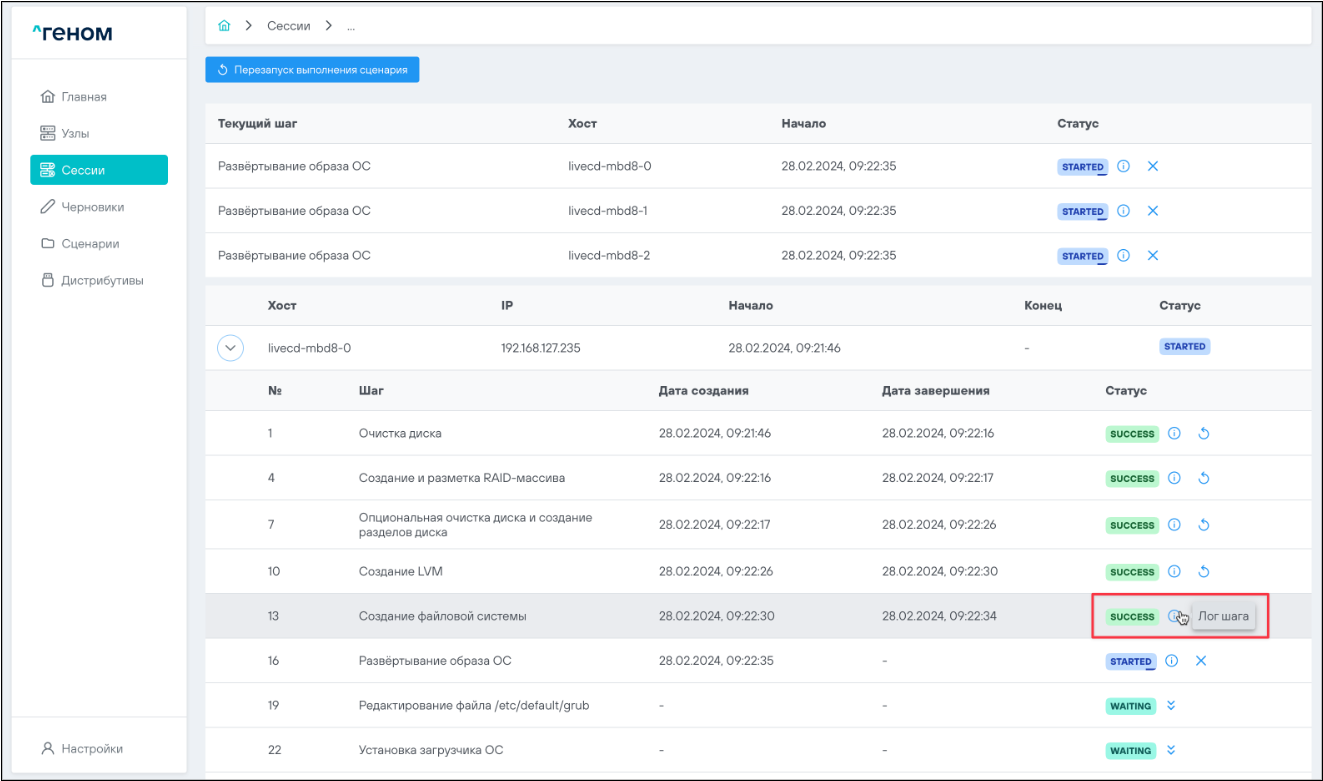Expand the 'Установка загрузчика ОС' step

coord(1171,751)
